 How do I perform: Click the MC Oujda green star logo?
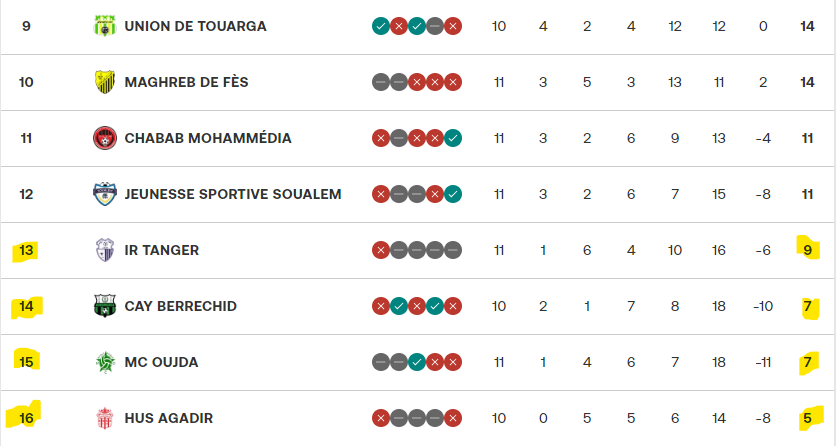104,362
